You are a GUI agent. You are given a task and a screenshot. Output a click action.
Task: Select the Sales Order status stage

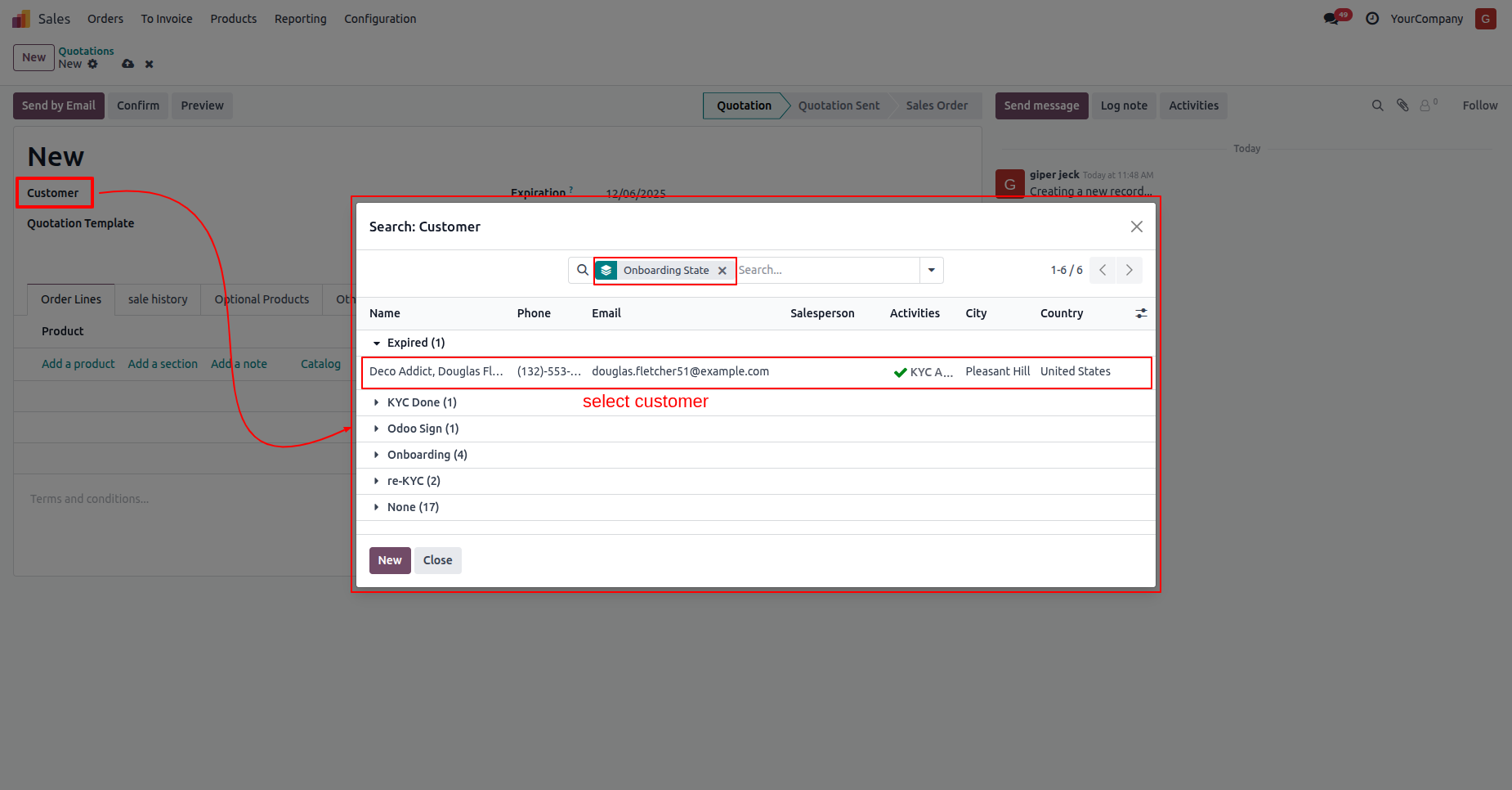click(937, 105)
